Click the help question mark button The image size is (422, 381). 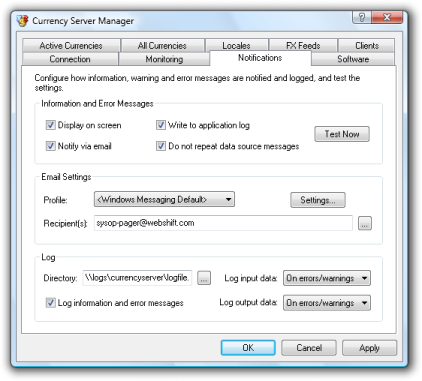(x=362, y=17)
